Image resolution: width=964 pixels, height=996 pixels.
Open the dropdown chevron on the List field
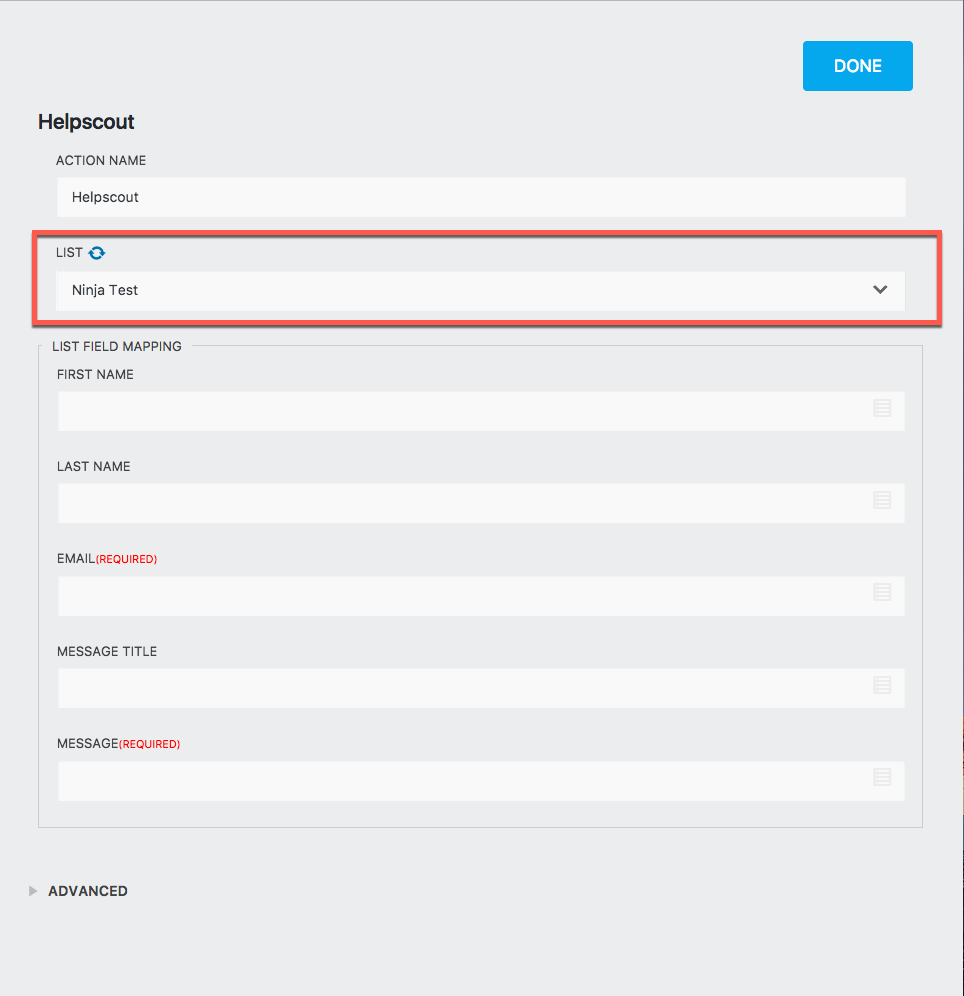coord(880,289)
